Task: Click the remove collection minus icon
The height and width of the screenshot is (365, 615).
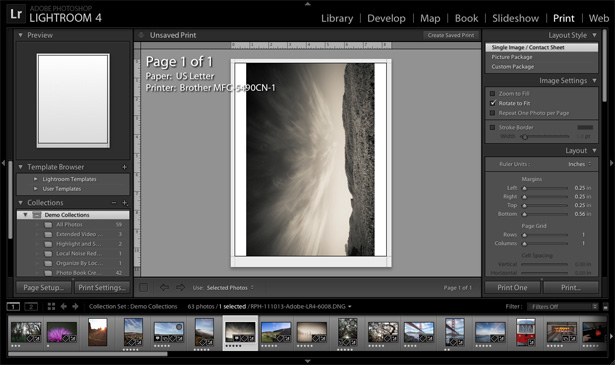Action: coord(114,203)
